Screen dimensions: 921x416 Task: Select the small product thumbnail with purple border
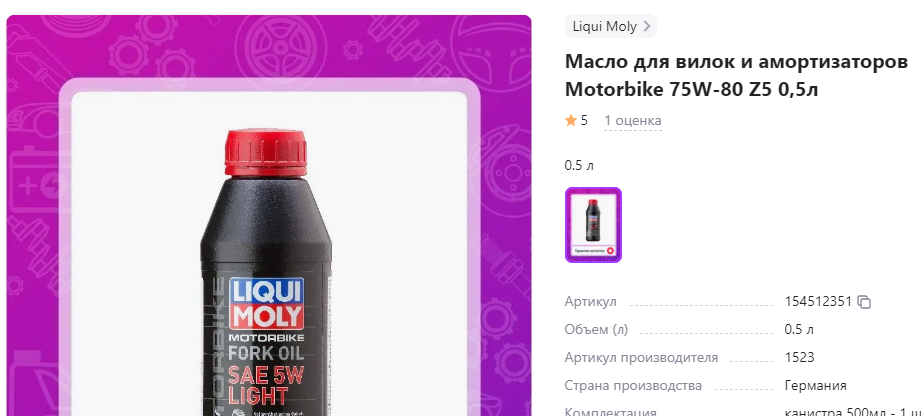coord(593,224)
